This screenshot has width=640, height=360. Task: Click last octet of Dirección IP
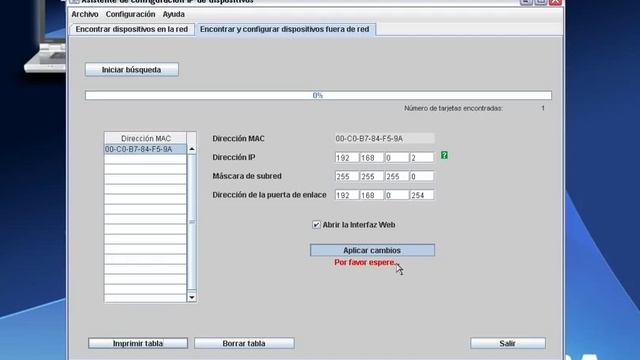pos(422,158)
